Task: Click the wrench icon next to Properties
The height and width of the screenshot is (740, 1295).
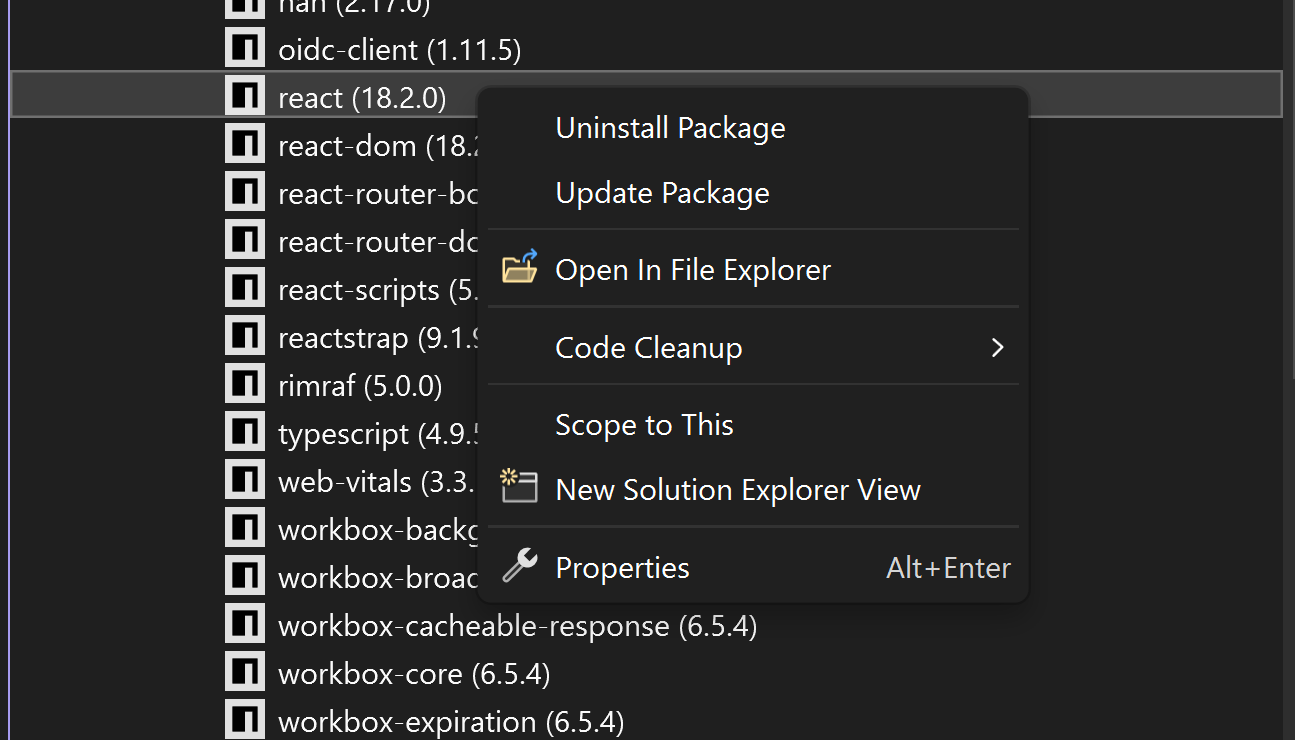Action: 519,567
